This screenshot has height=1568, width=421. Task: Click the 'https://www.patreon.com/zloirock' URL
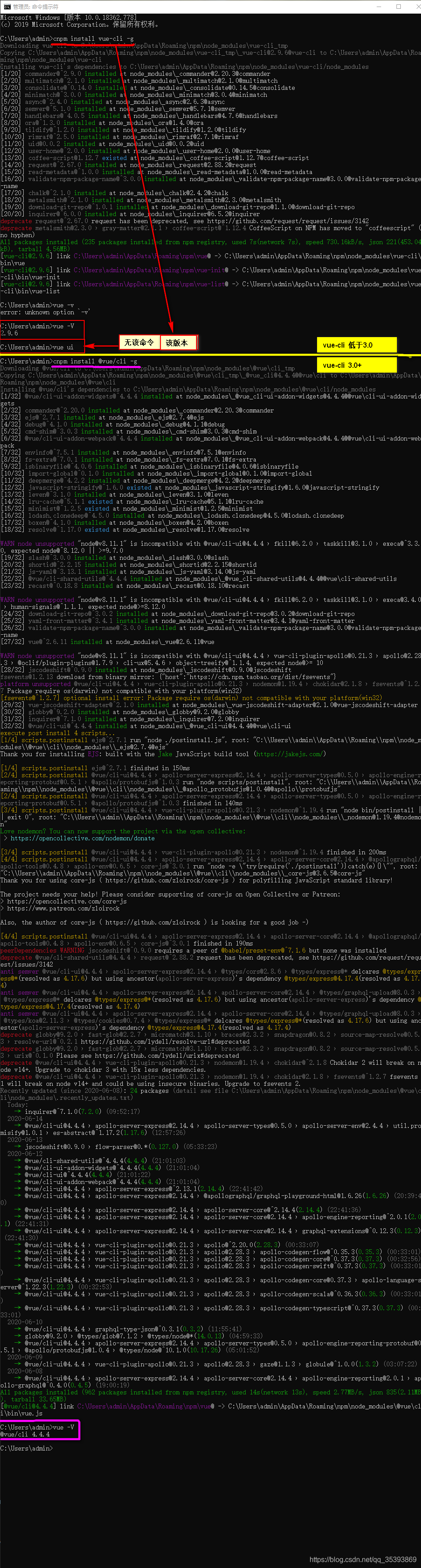tap(63, 907)
